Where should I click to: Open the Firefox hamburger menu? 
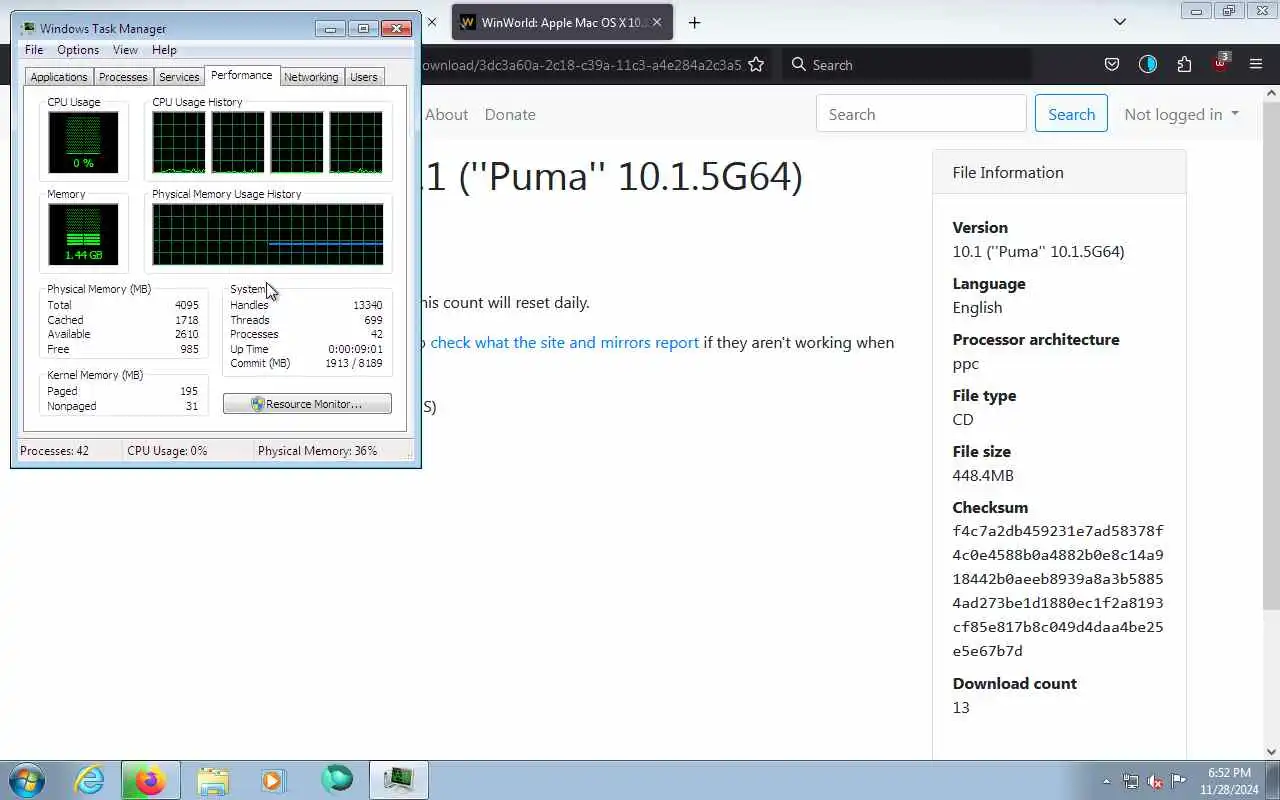pos(1256,64)
